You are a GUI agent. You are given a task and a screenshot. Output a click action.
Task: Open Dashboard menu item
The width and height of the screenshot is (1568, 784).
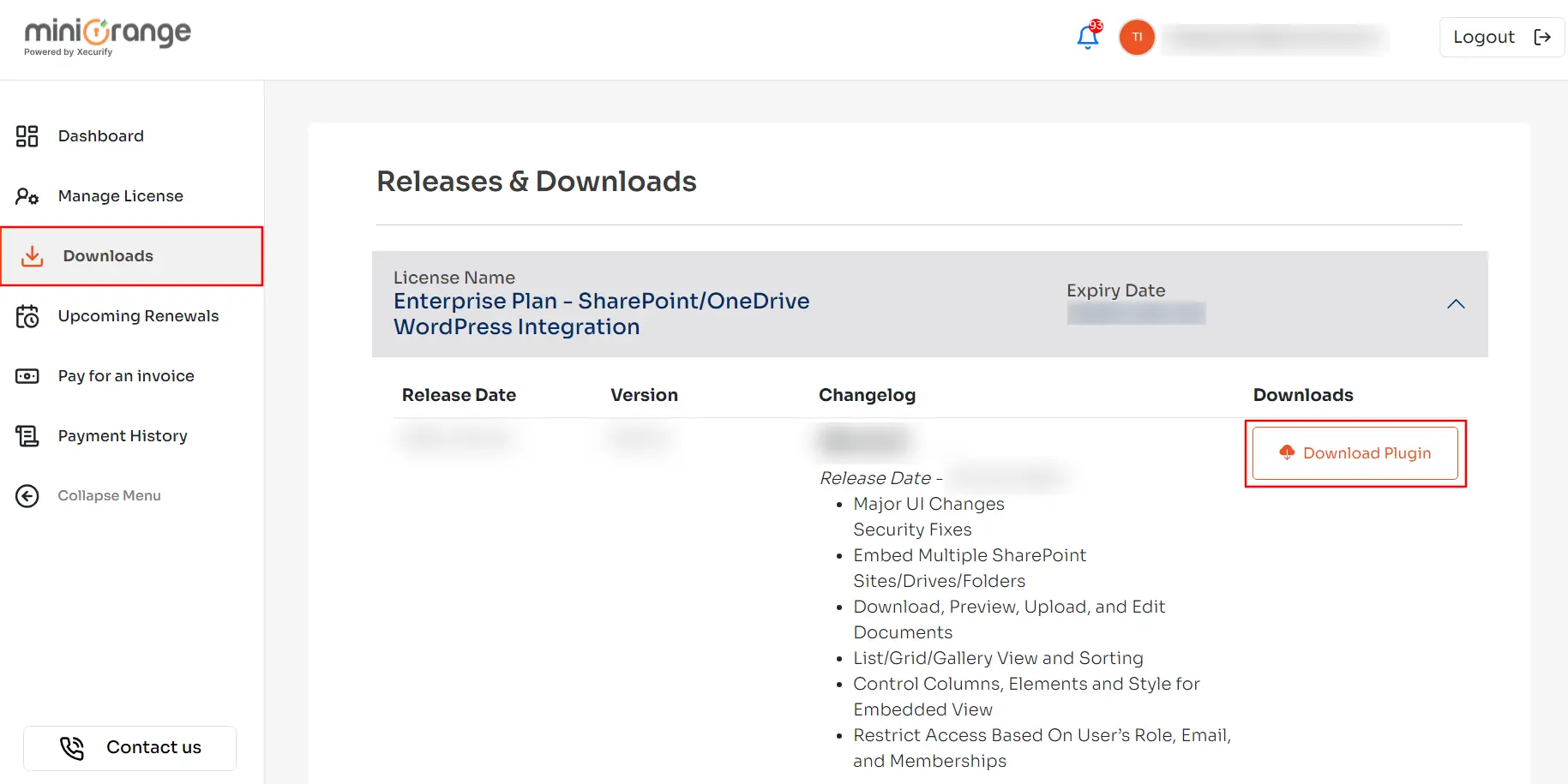tap(101, 136)
